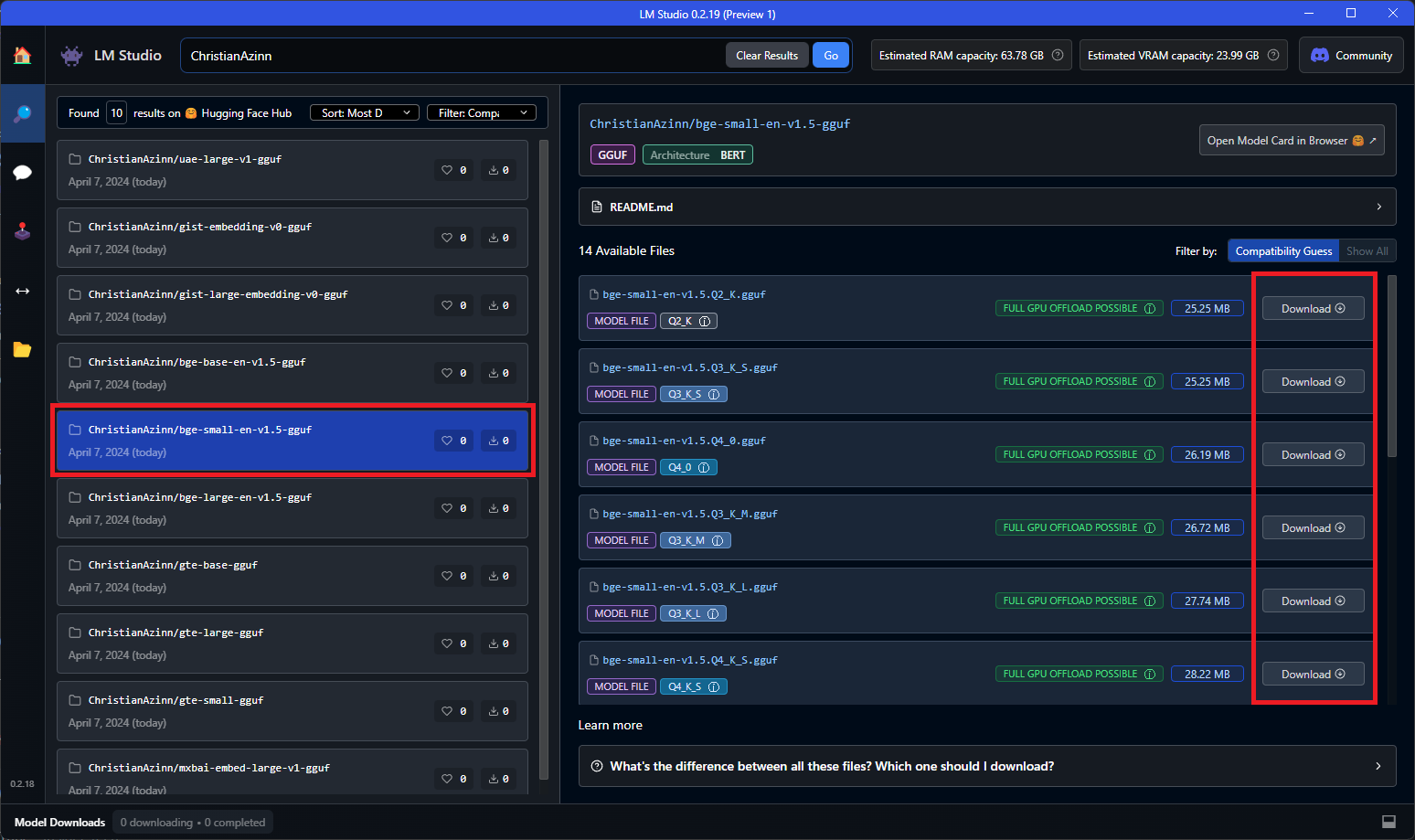Open the Sort: Most D dropdown
Viewport: 1415px width, 840px height.
[365, 113]
